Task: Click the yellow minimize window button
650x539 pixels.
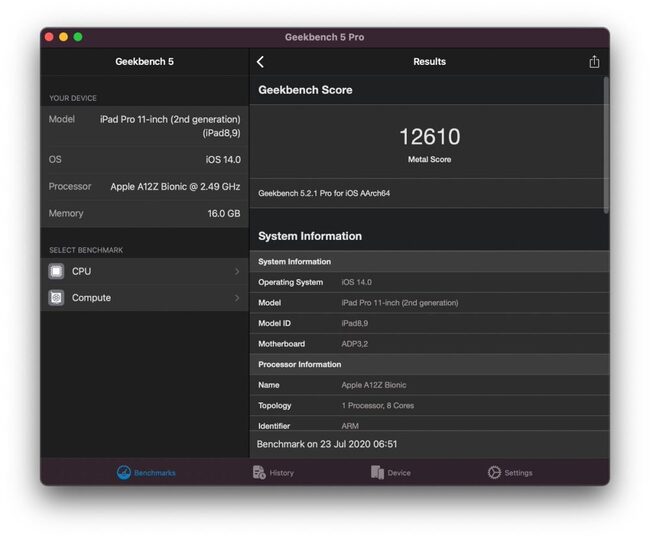Action: (63, 37)
